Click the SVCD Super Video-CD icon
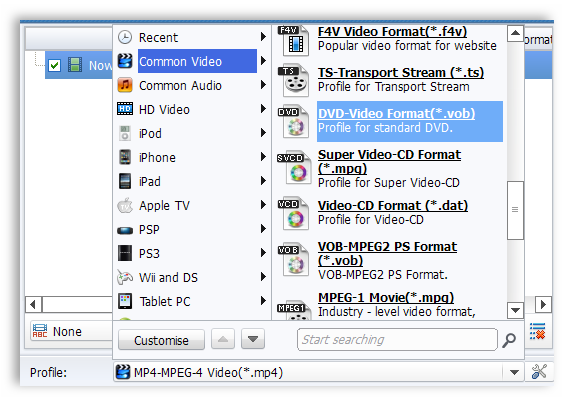The width and height of the screenshot is (574, 406). tap(294, 168)
